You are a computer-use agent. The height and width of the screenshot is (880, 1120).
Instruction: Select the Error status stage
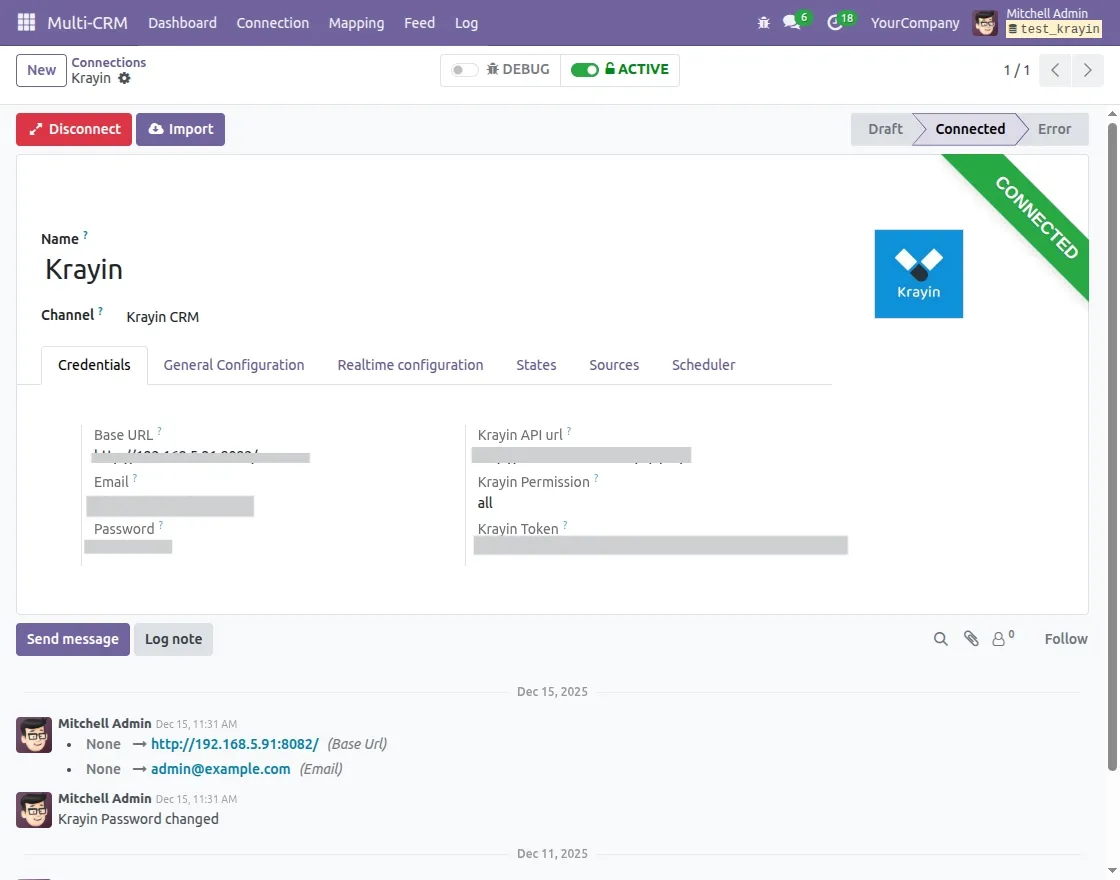pyautogui.click(x=1054, y=129)
